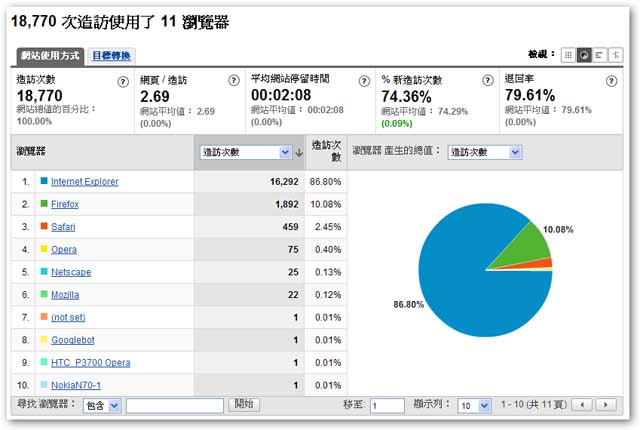The height and width of the screenshot is (430, 640).
Task: Click Opera yellow color swatch
Action: [44, 248]
